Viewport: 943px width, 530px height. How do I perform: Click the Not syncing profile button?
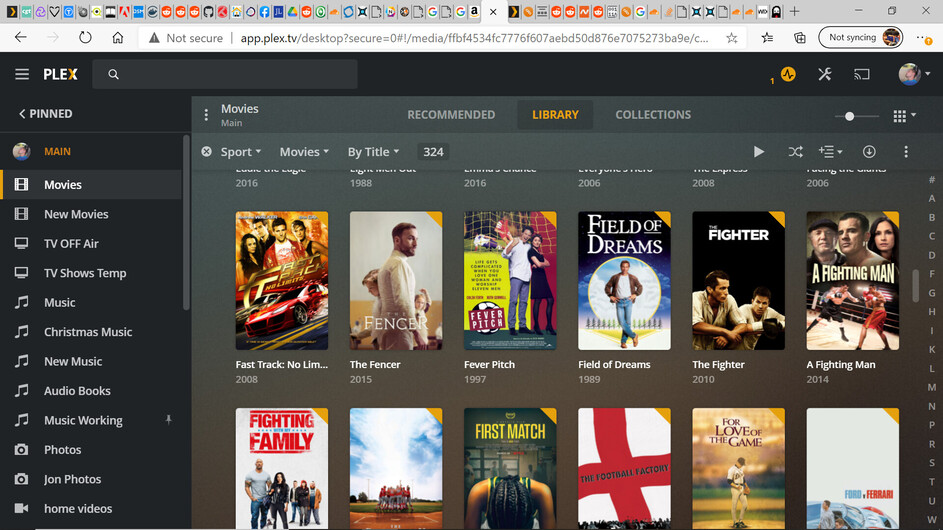(x=861, y=37)
